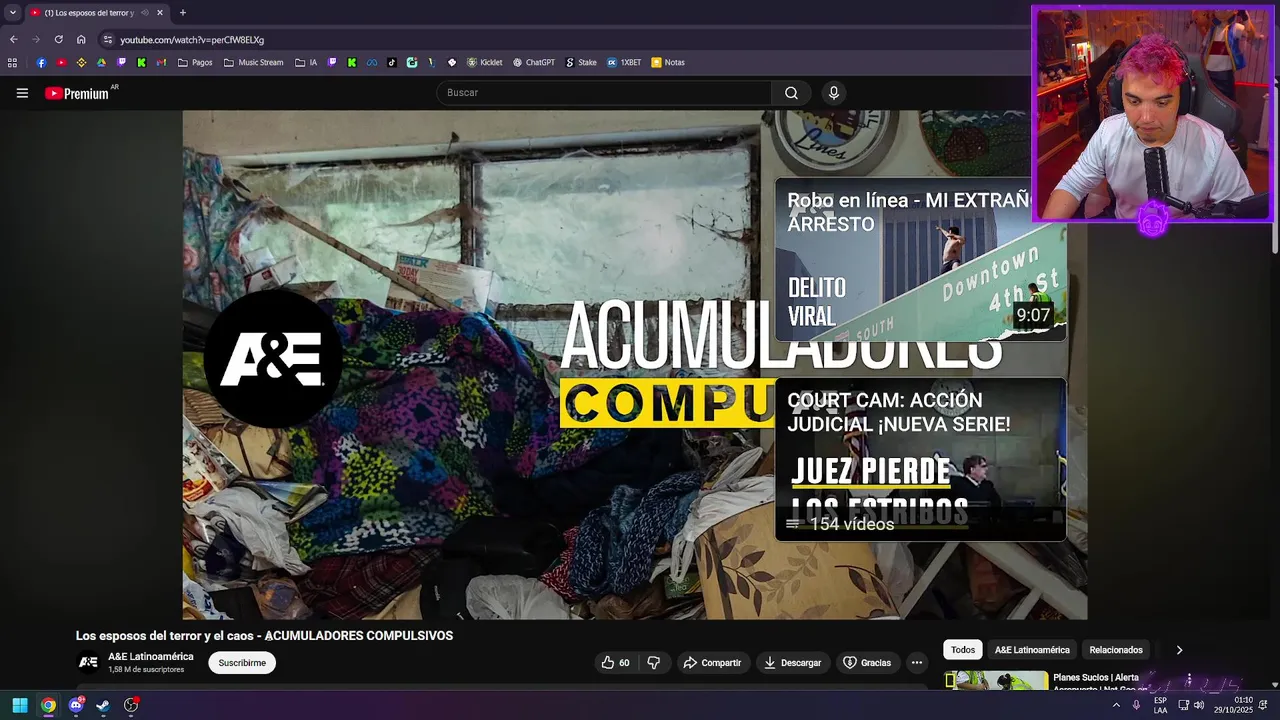Like the video with thumbs up
1280x720 pixels.
tap(615, 662)
